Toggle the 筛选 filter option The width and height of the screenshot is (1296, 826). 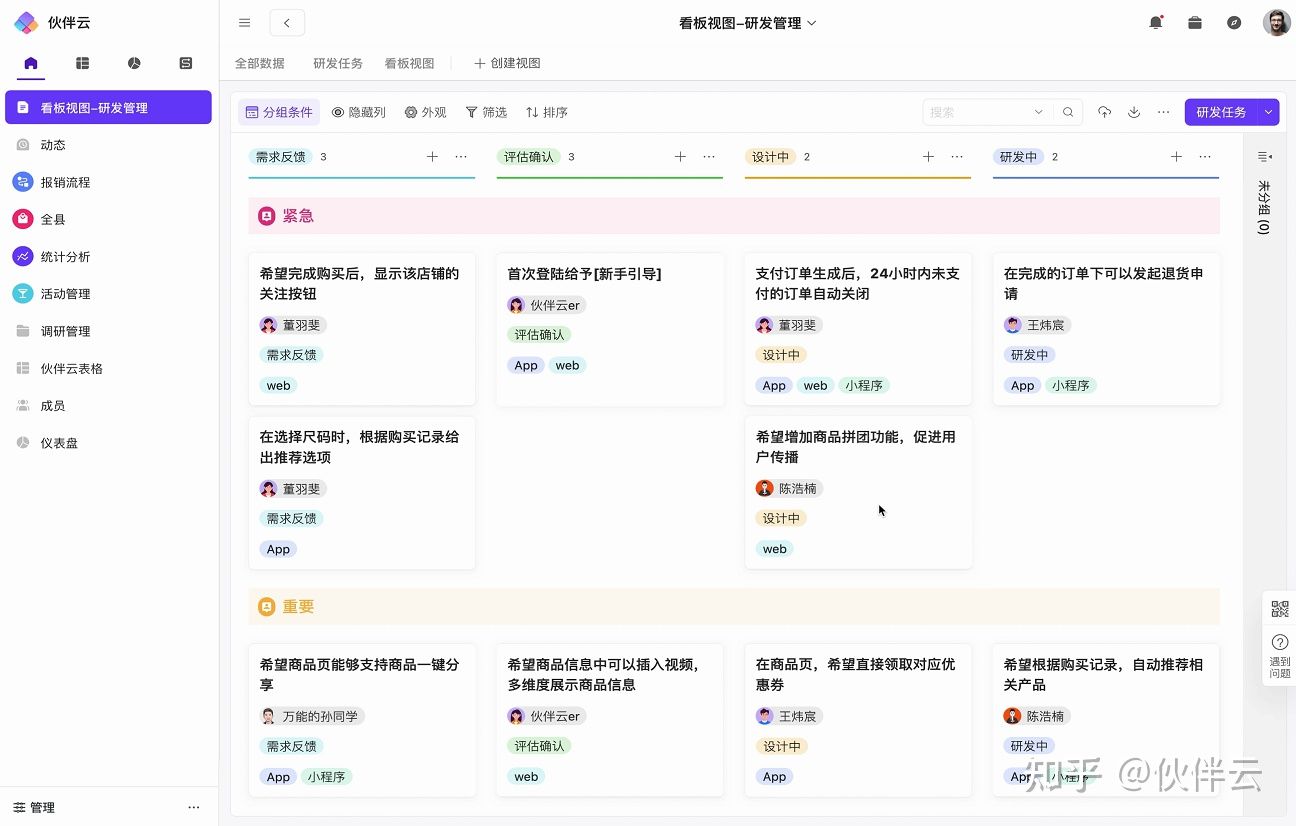point(486,113)
